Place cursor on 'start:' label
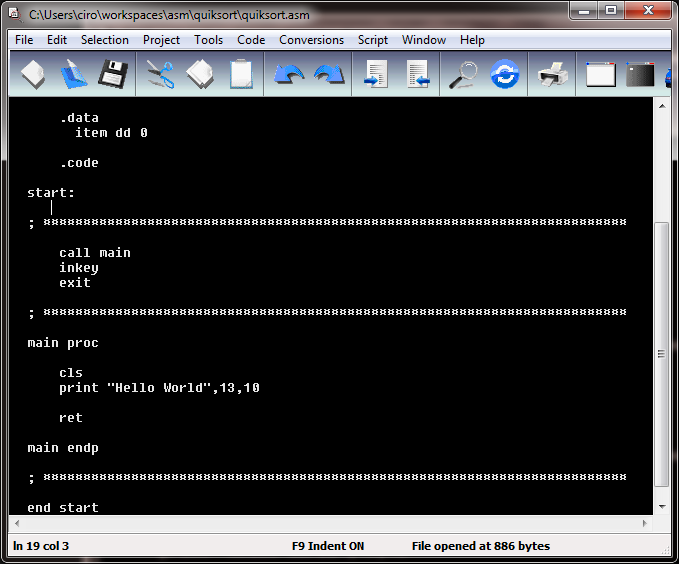Image resolution: width=679 pixels, height=564 pixels. [51, 193]
